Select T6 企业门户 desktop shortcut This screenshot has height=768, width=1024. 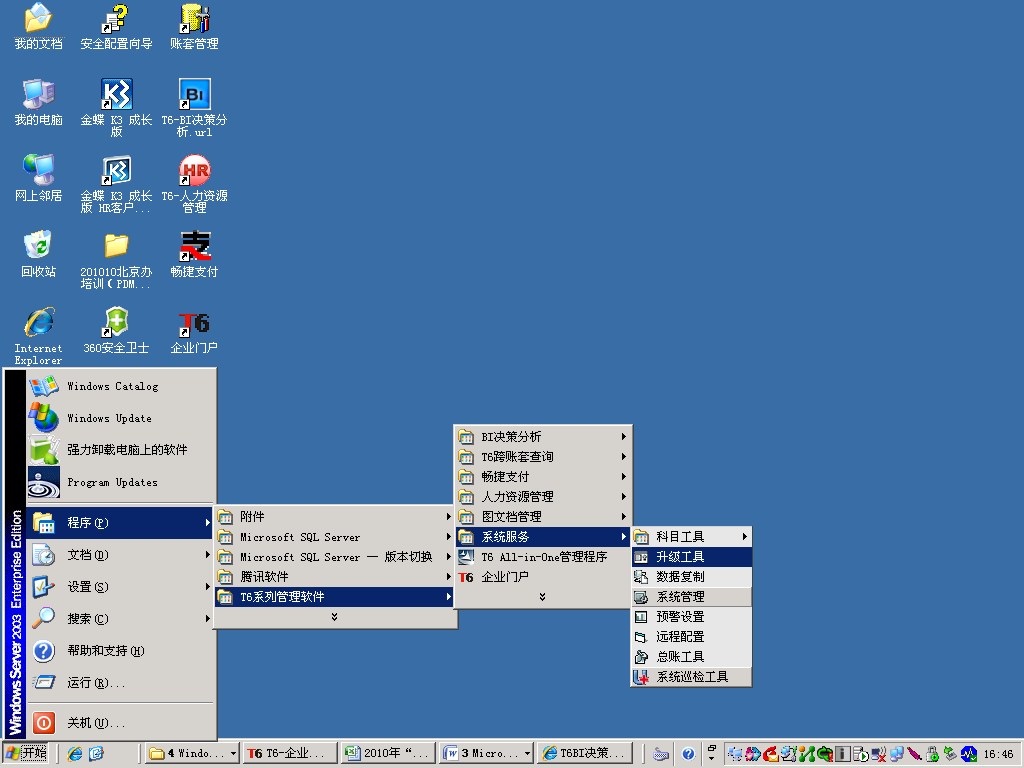(x=194, y=330)
